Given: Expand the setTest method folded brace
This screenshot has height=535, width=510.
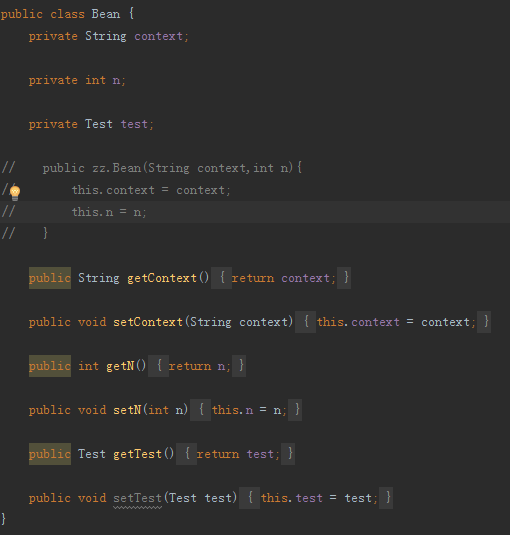Looking at the screenshot, I should click(x=249, y=498).
